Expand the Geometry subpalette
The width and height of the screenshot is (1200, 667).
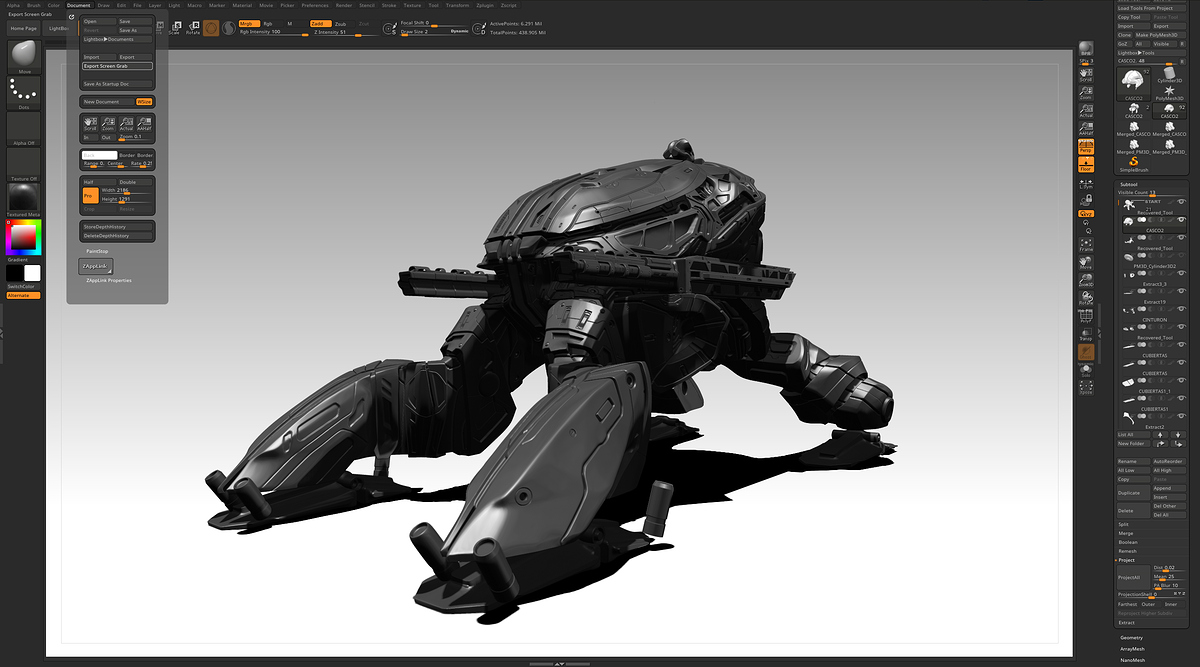click(1132, 637)
